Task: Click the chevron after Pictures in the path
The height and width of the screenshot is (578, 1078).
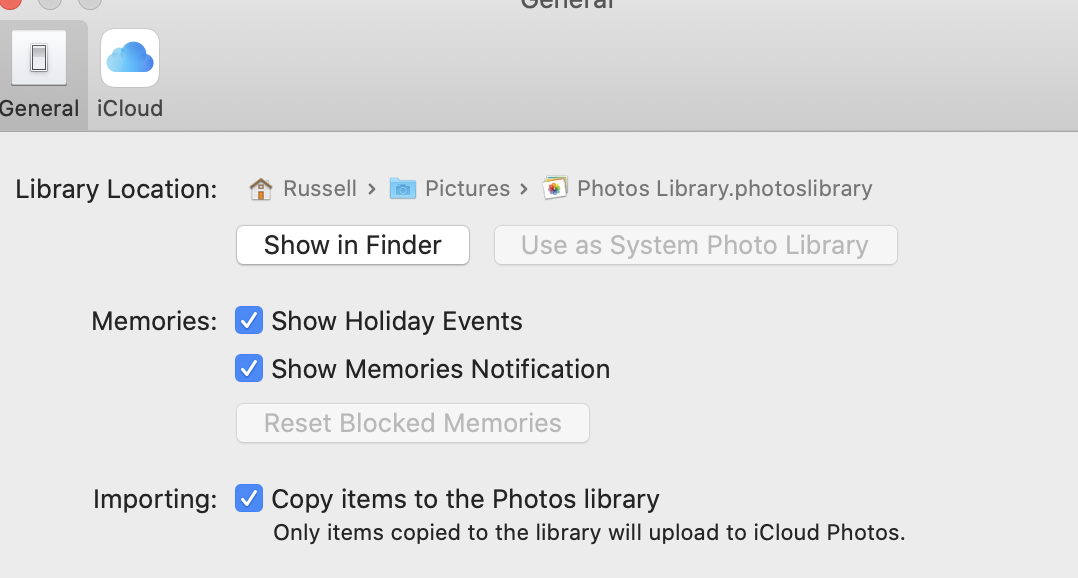Action: click(x=526, y=188)
